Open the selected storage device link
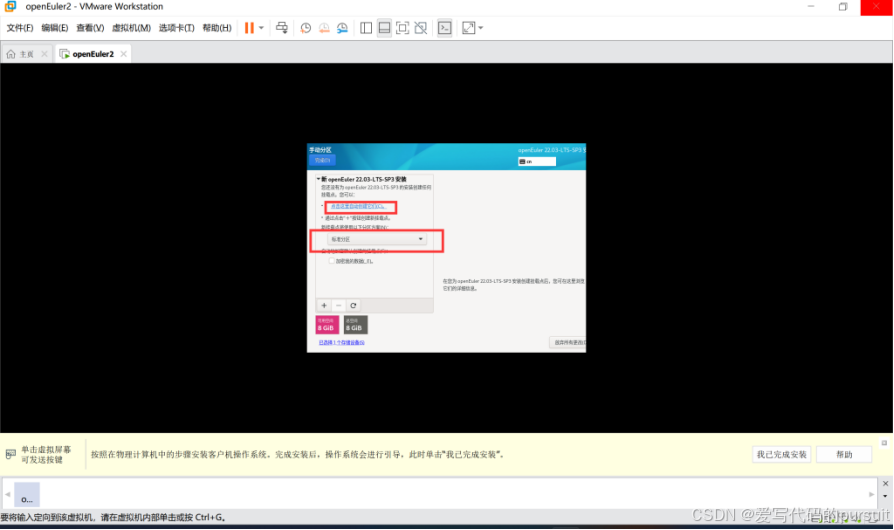894x530 pixels. 342,343
